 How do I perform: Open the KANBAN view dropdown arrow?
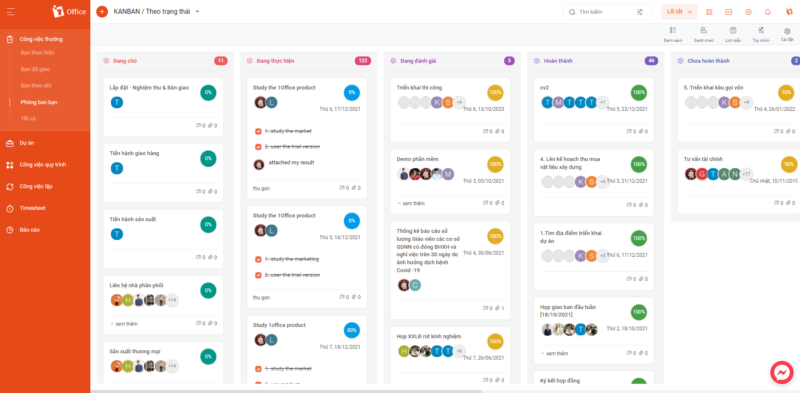pyautogui.click(x=197, y=12)
